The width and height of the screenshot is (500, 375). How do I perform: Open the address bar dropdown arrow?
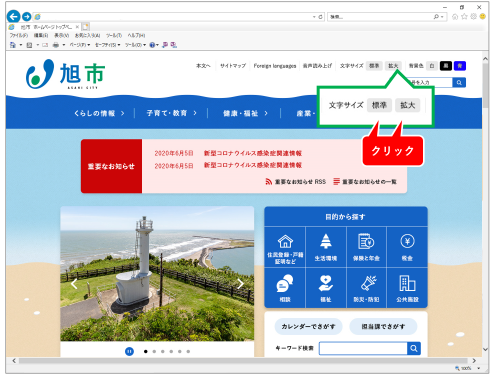coord(314,17)
